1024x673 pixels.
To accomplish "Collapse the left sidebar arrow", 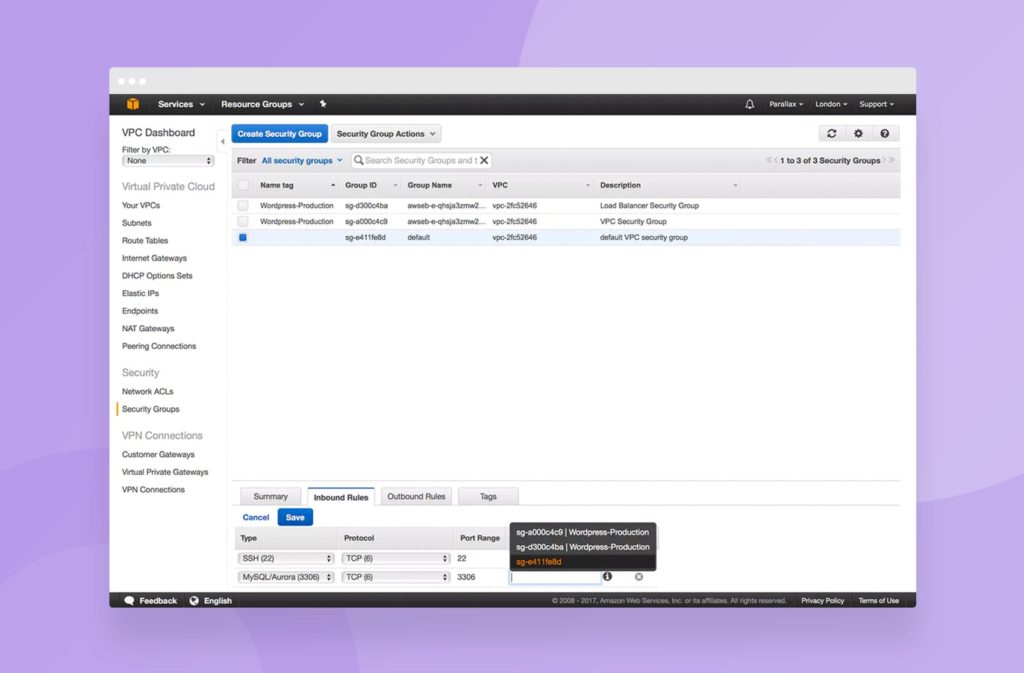I will point(222,141).
